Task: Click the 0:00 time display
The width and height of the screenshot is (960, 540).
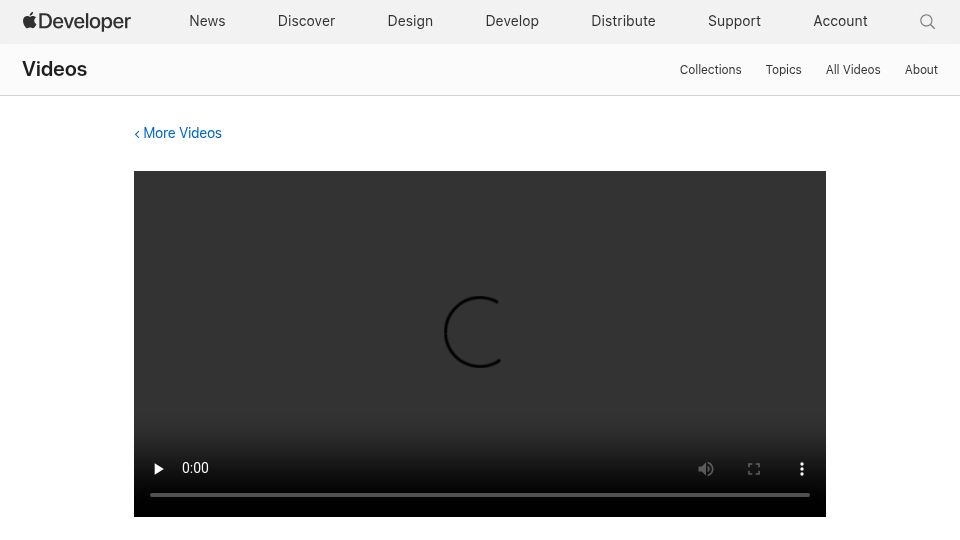Action: pos(195,468)
